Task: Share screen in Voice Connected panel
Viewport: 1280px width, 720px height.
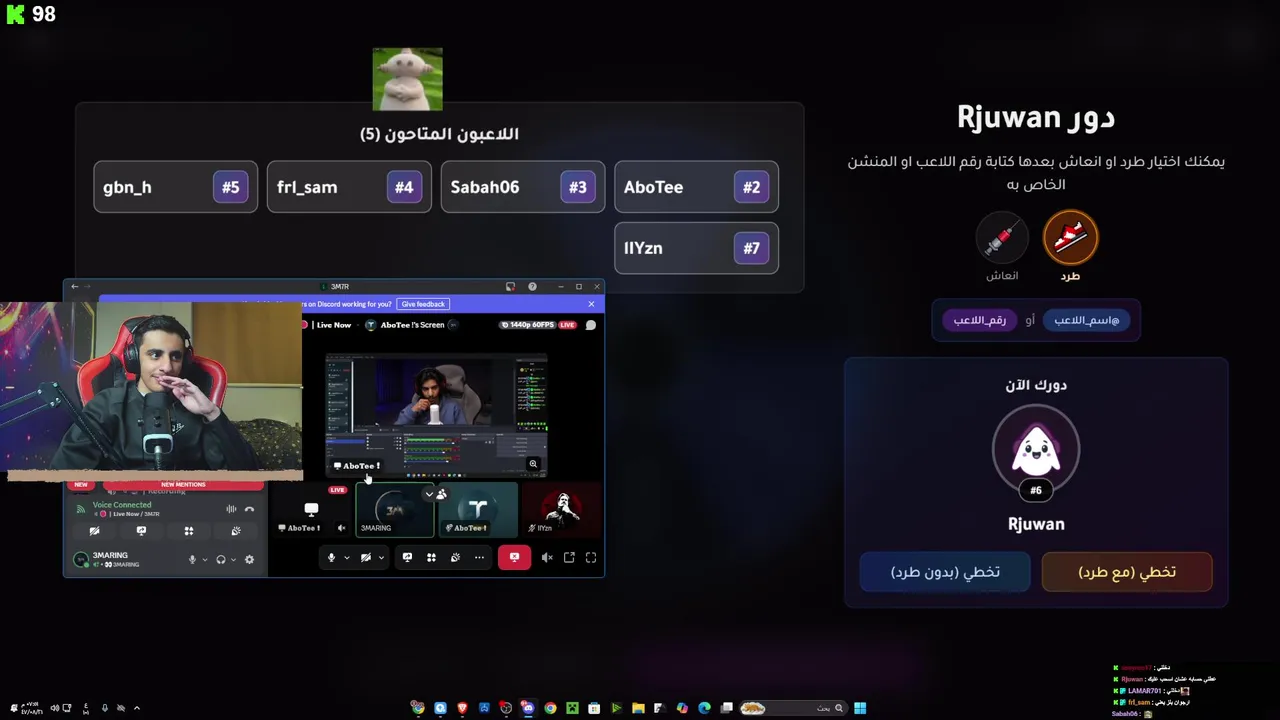Action: pyautogui.click(x=141, y=531)
